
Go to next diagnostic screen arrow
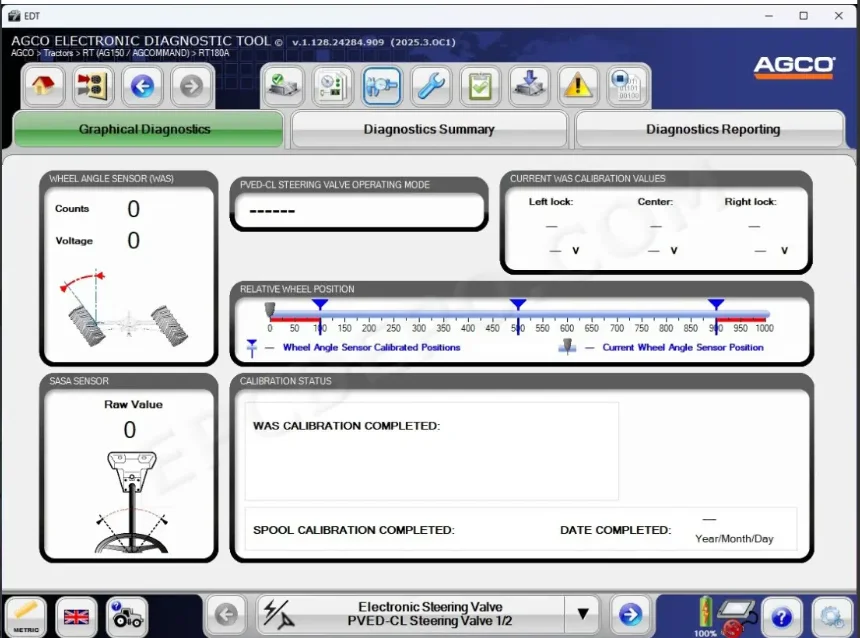pos(630,614)
